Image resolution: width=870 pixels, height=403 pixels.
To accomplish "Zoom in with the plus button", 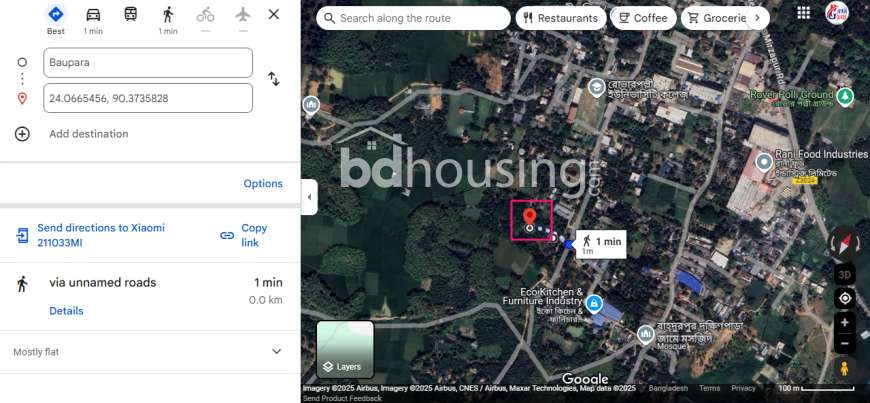I will [844, 323].
